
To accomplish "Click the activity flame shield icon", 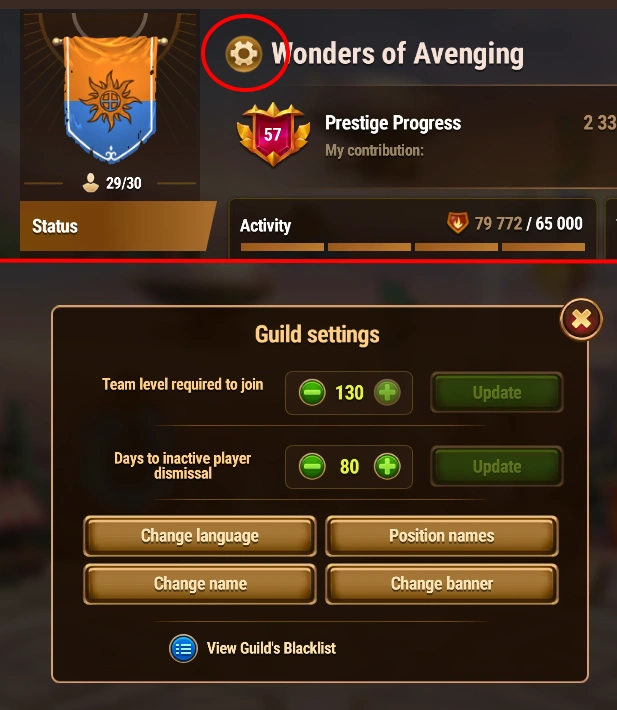I will click(x=457, y=223).
